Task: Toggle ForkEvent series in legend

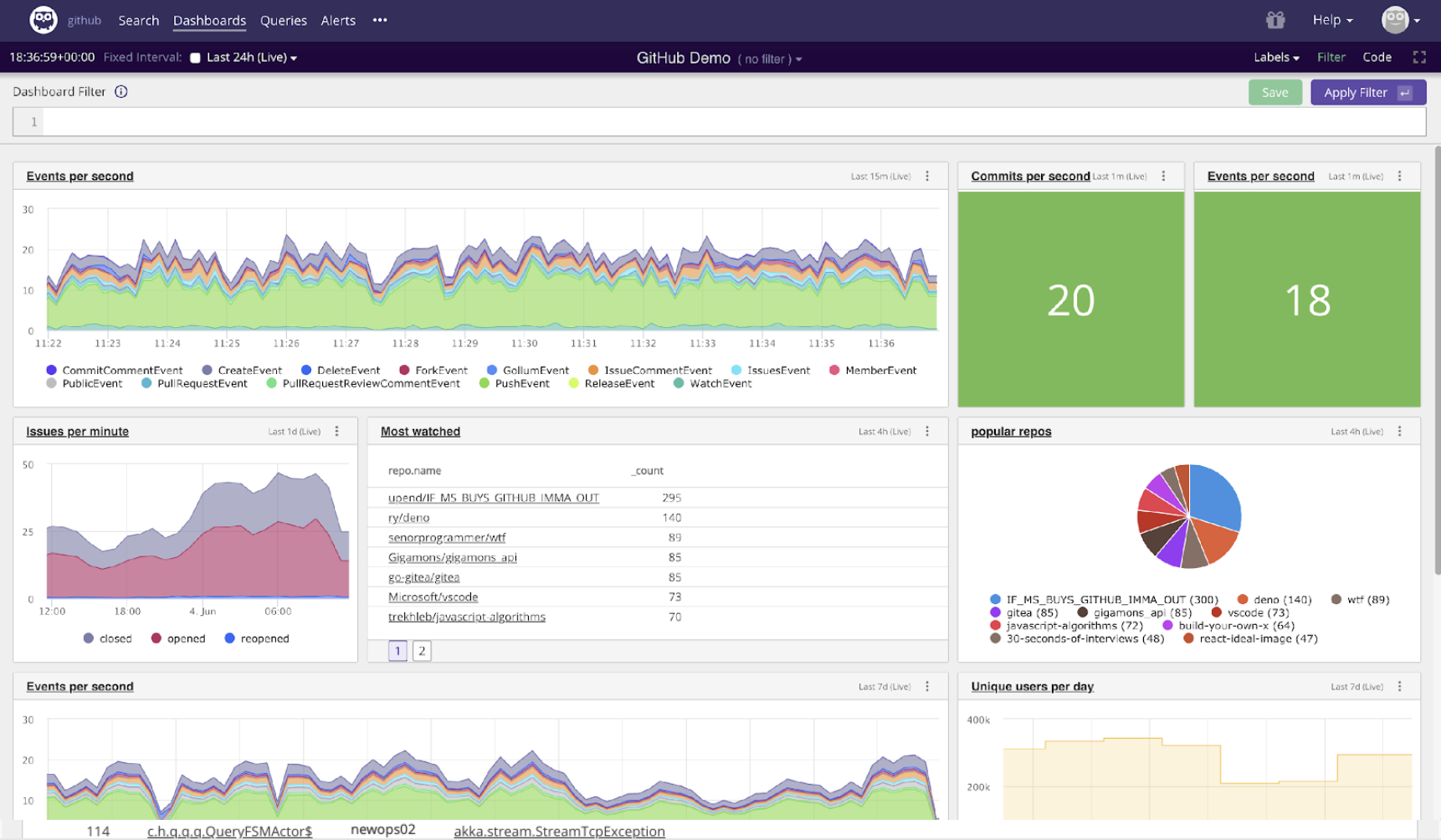Action: [x=433, y=370]
